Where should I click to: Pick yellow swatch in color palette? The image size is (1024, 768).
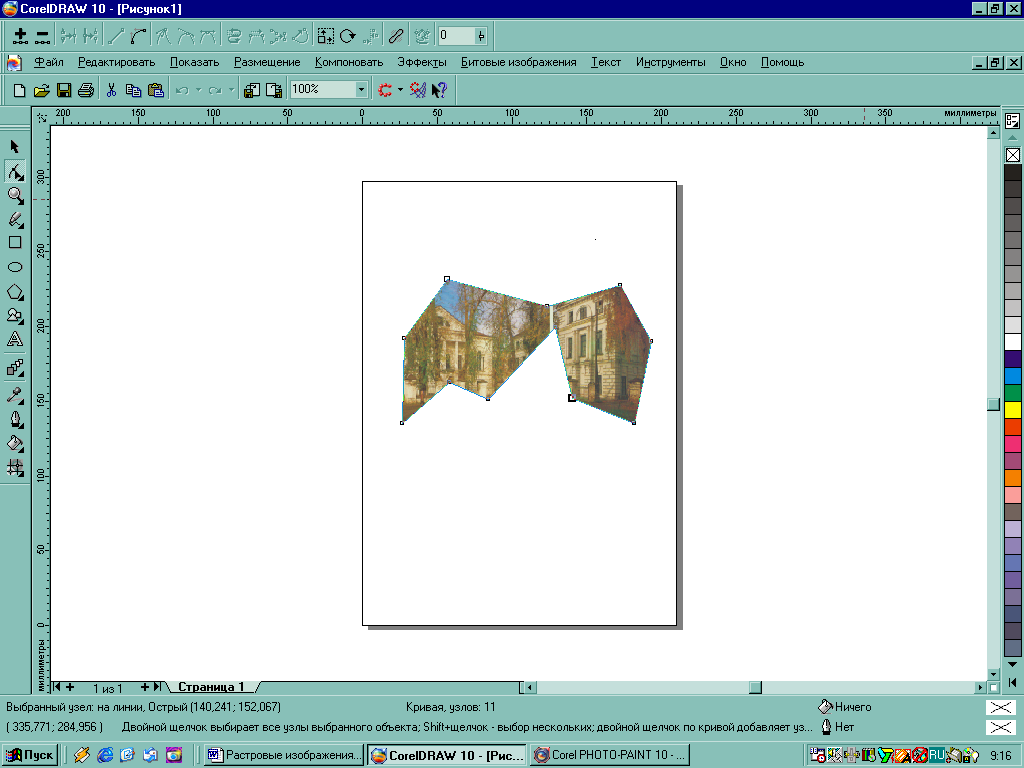tap(1013, 410)
